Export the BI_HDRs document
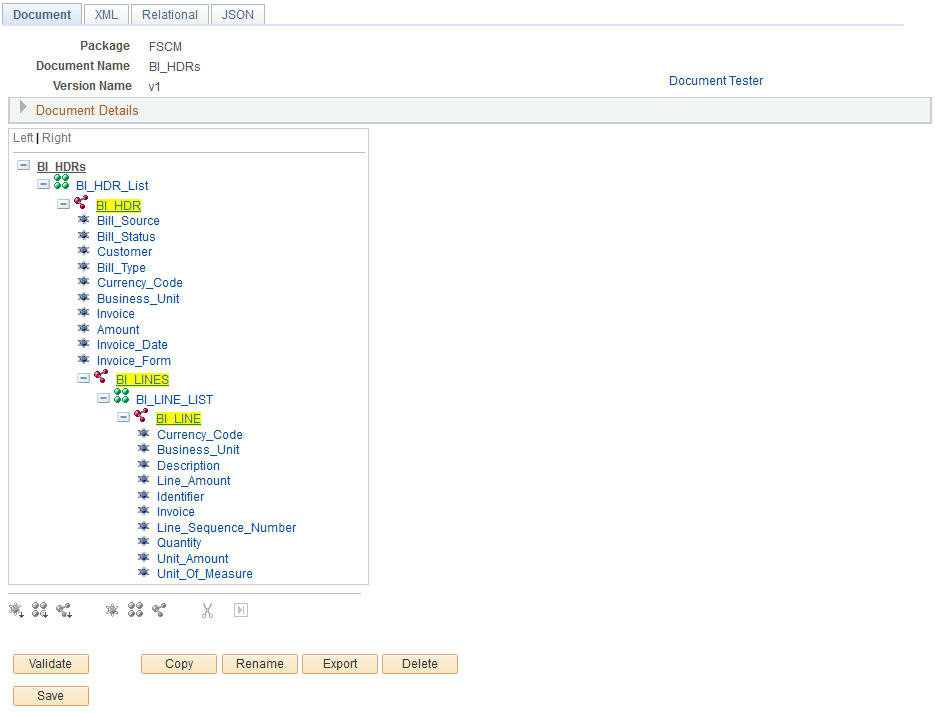This screenshot has width=935, height=713. tap(340, 663)
